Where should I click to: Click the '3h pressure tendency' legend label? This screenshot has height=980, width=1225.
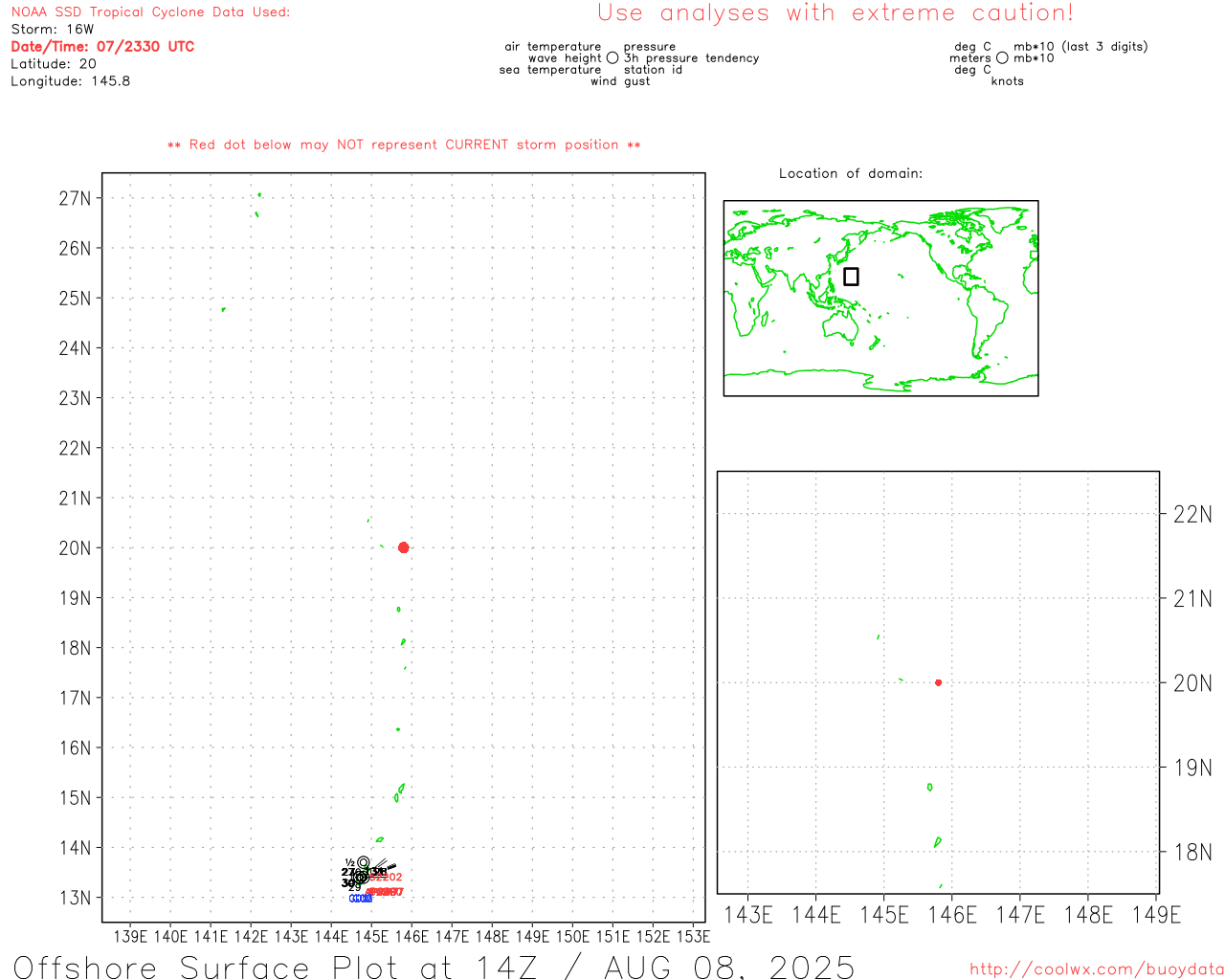(x=691, y=58)
